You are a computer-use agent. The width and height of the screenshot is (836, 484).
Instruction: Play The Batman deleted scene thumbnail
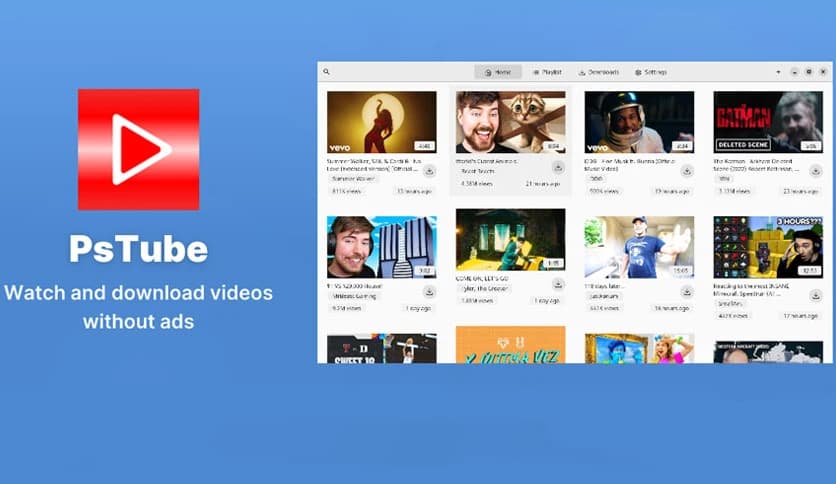point(767,122)
